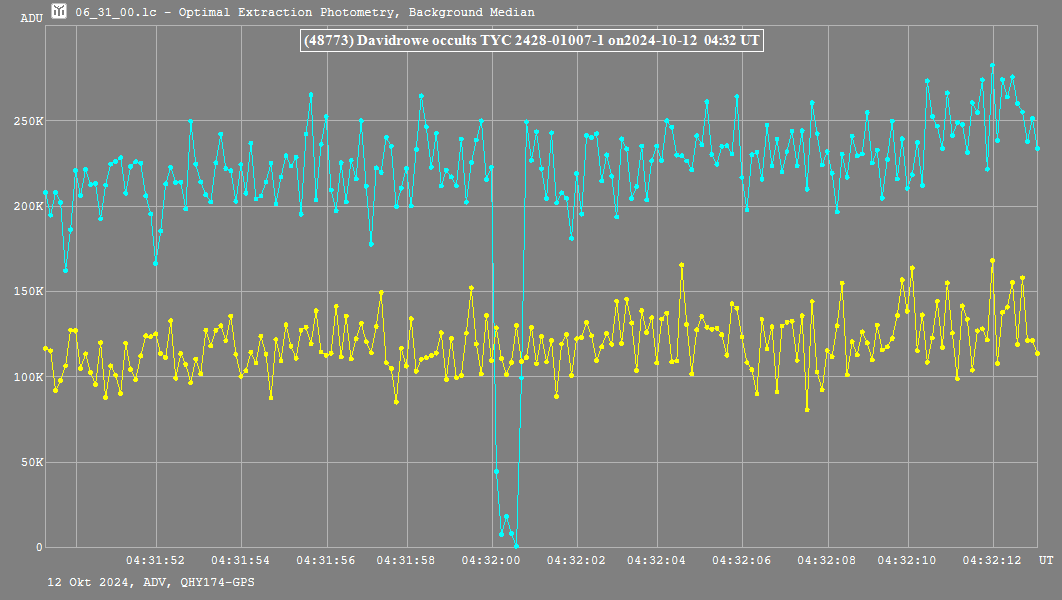Select the 04:32:04 time axis label
The height and width of the screenshot is (600, 1062).
(657, 560)
